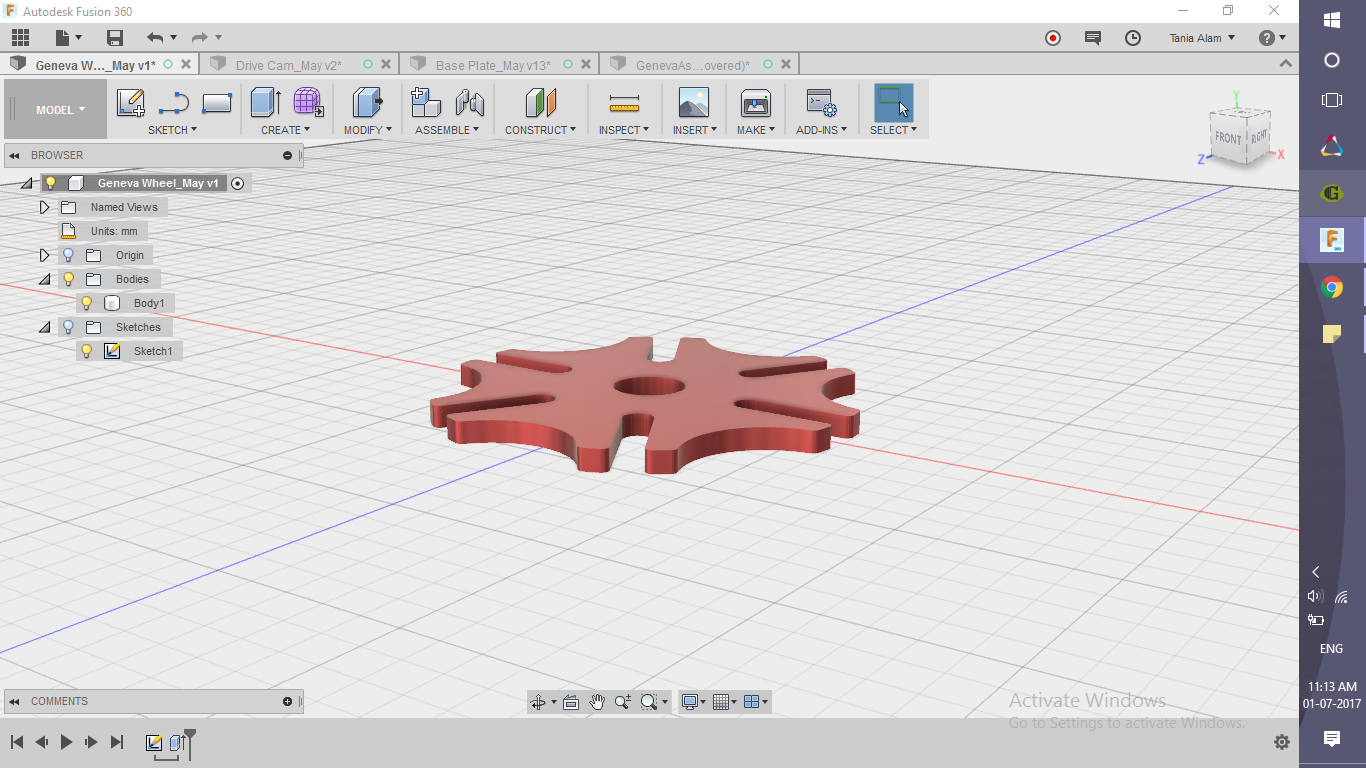Expand the Named Views tree node

[x=44, y=207]
